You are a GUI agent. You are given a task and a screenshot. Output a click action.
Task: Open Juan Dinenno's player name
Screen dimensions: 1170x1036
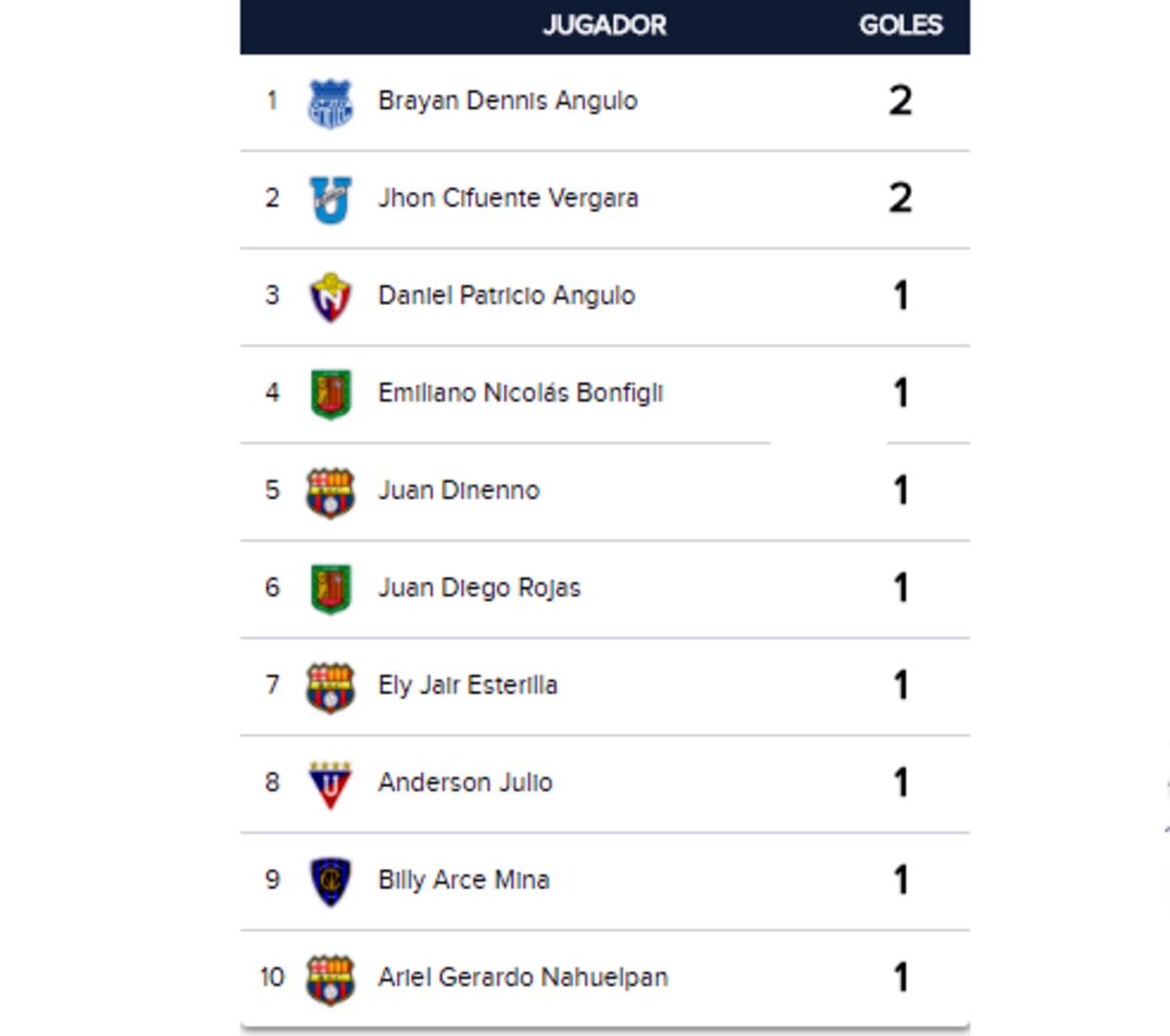tap(458, 490)
